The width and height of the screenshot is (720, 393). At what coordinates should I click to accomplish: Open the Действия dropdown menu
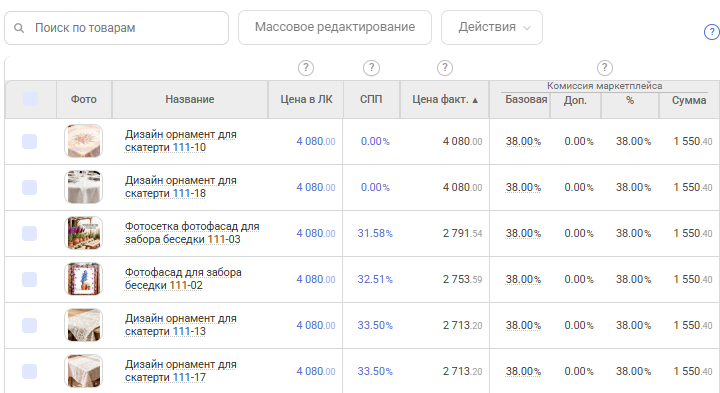point(492,28)
